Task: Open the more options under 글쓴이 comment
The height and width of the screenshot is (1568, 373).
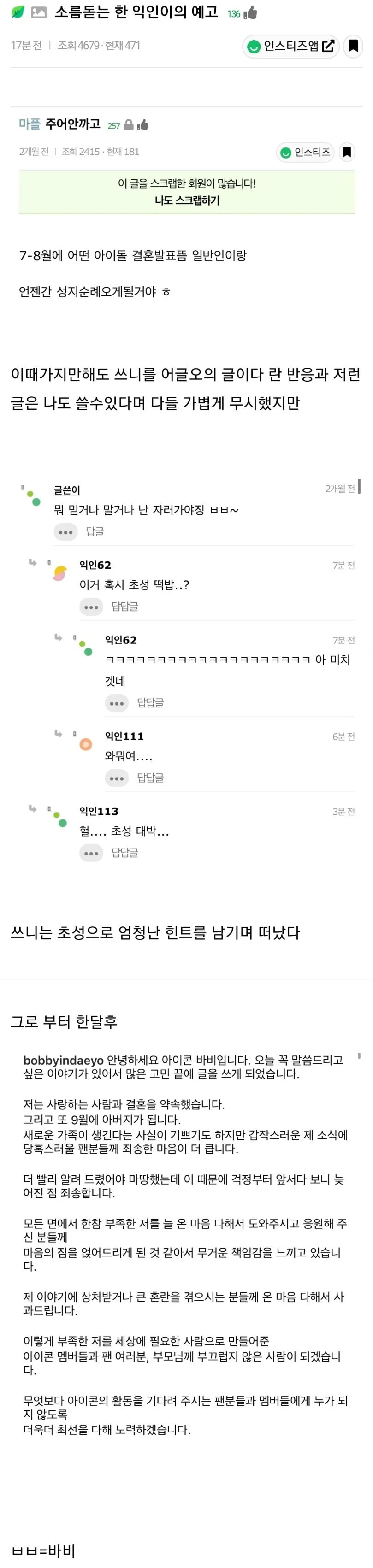Action: [65, 532]
